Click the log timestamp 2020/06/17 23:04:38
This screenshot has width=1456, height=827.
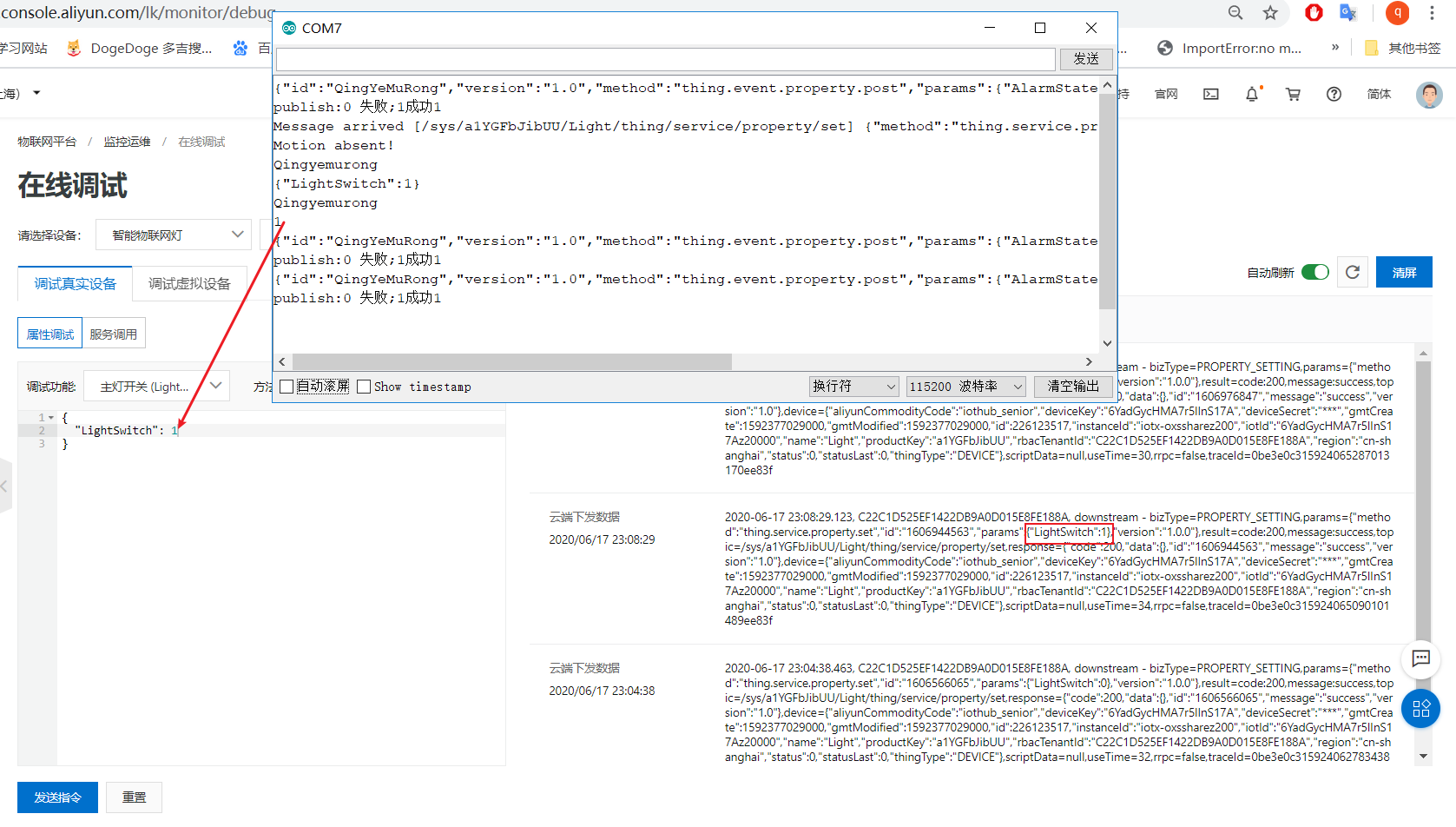[x=602, y=691]
